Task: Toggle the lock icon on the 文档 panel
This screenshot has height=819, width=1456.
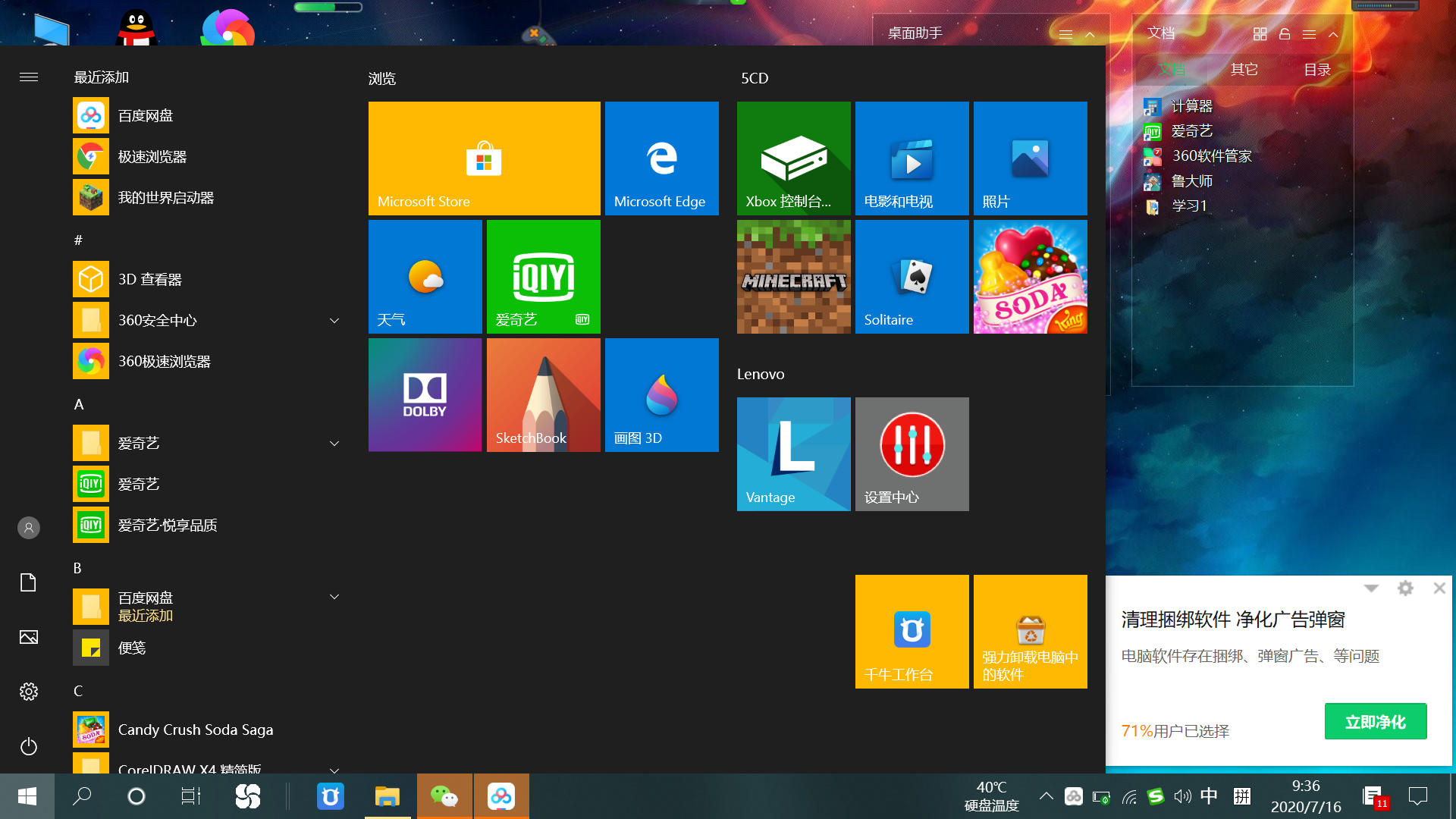Action: pyautogui.click(x=1285, y=34)
